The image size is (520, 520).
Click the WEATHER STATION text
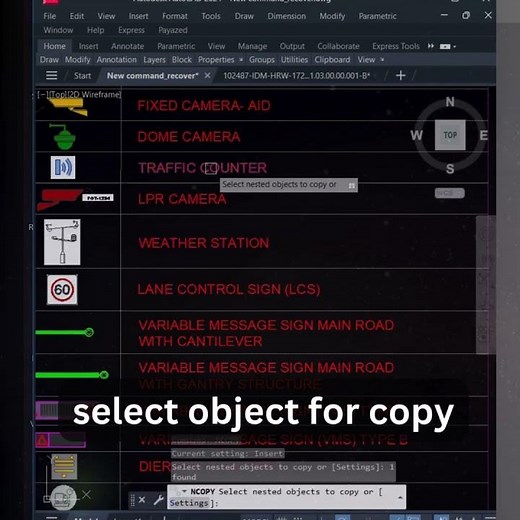pyautogui.click(x=204, y=243)
